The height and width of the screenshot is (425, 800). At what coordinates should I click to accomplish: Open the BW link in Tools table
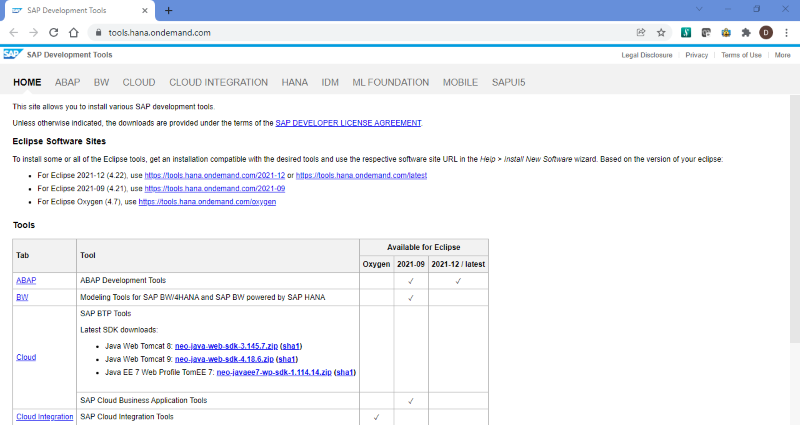pos(22,297)
